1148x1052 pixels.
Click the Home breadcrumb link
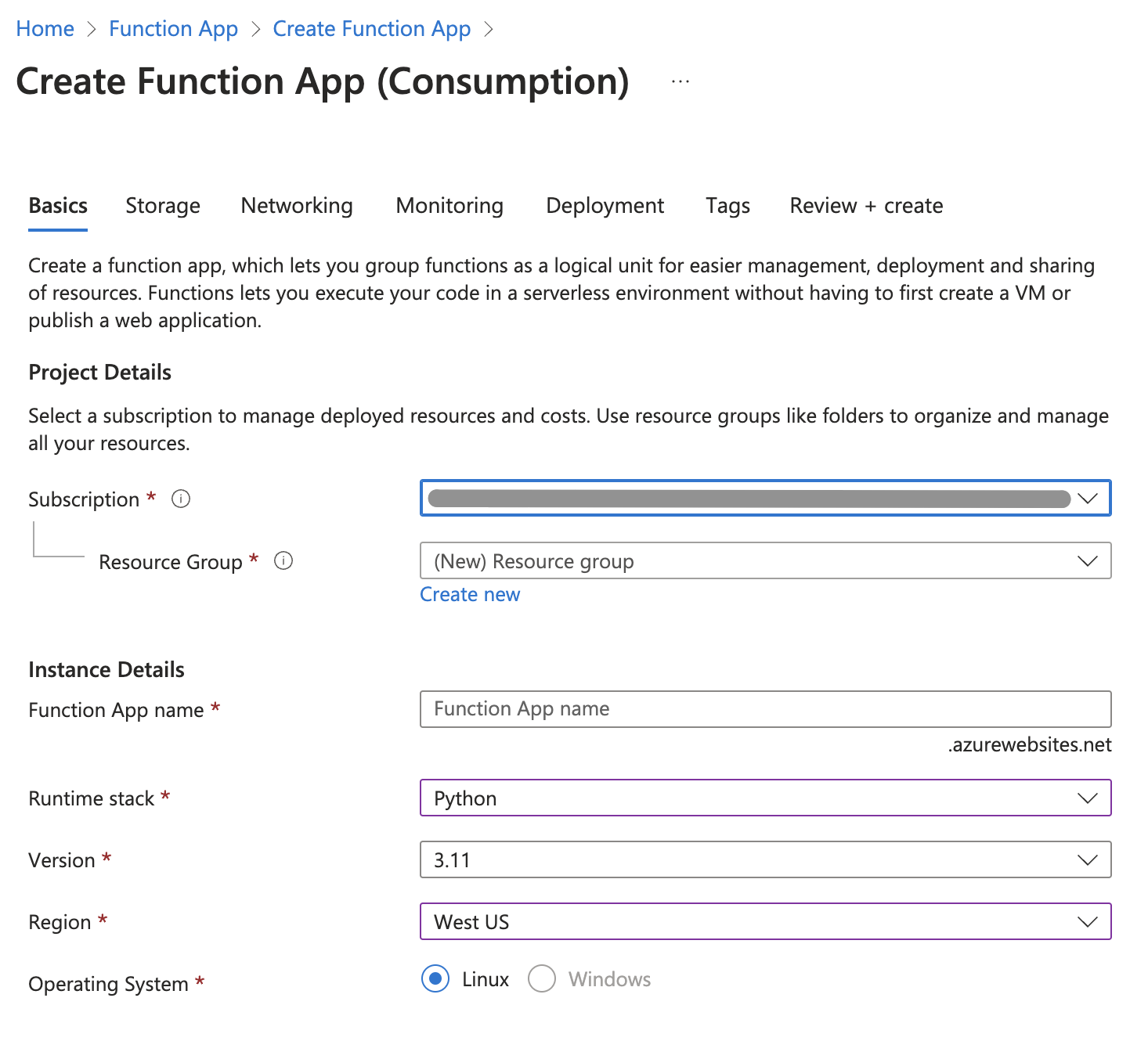(45, 28)
